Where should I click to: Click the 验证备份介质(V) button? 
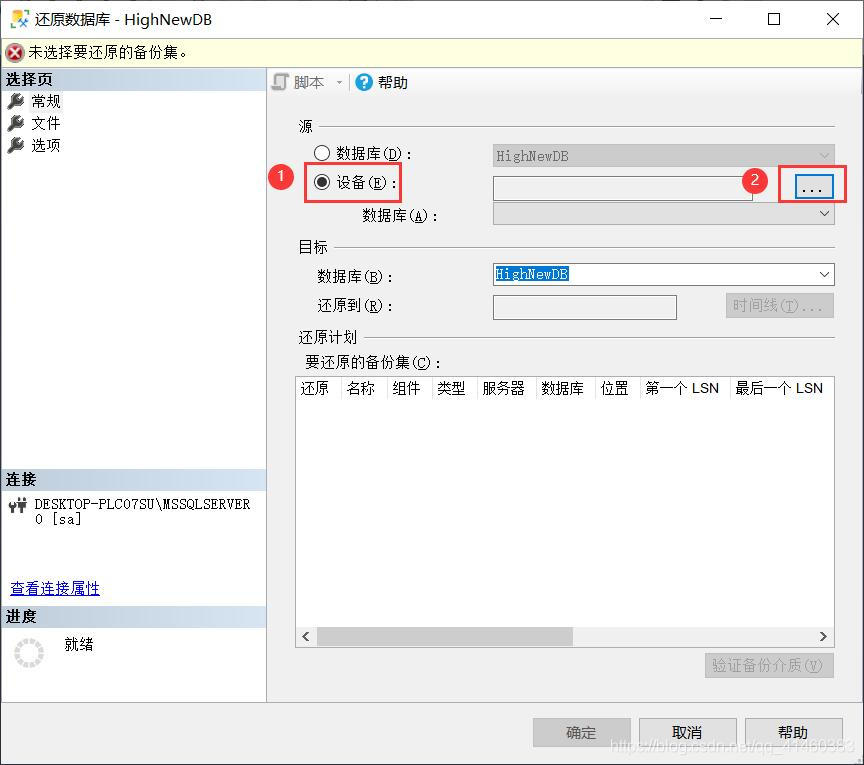click(x=768, y=665)
